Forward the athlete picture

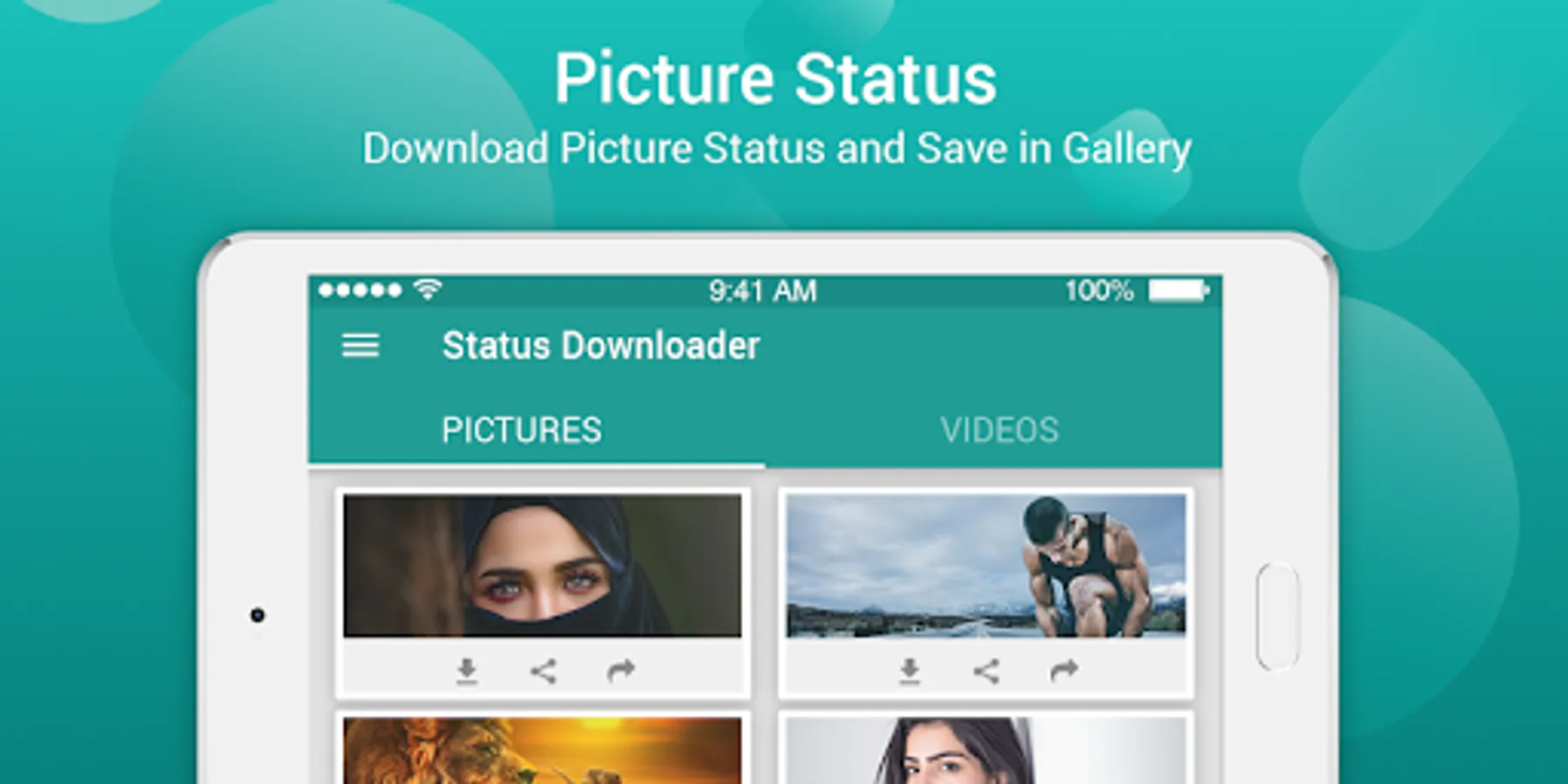tap(1064, 670)
